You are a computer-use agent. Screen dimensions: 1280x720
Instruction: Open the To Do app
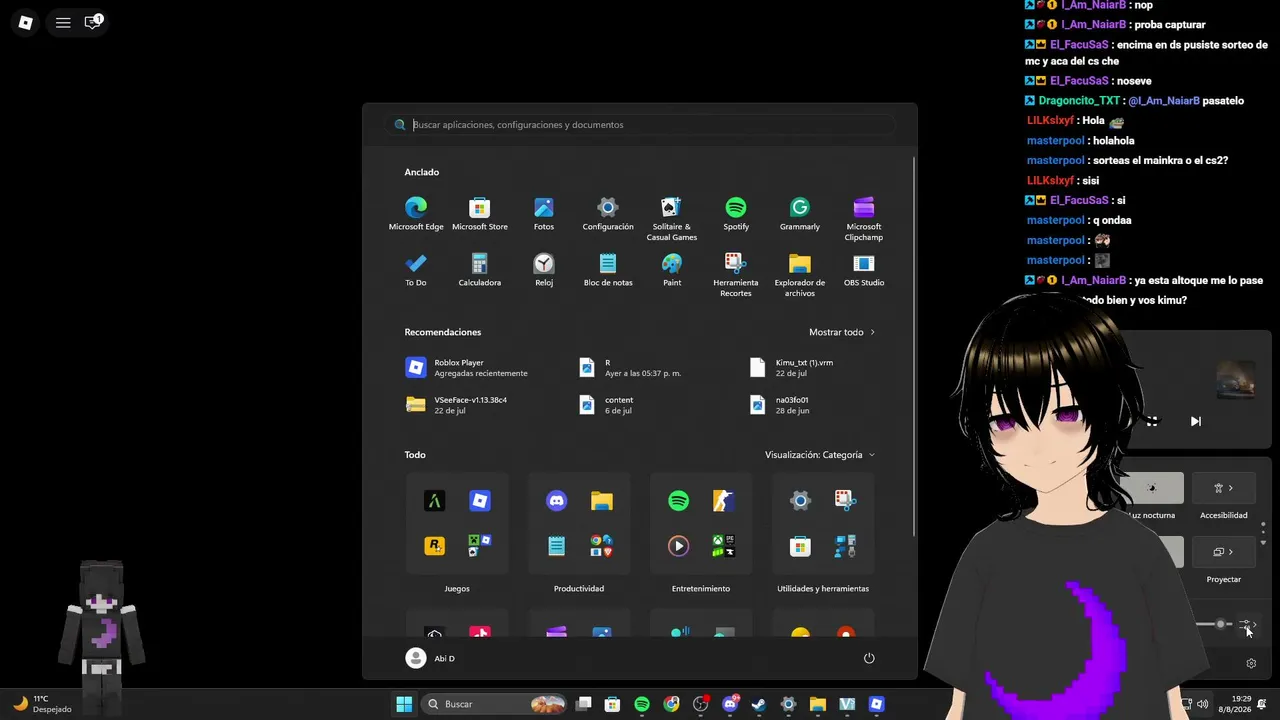416,270
